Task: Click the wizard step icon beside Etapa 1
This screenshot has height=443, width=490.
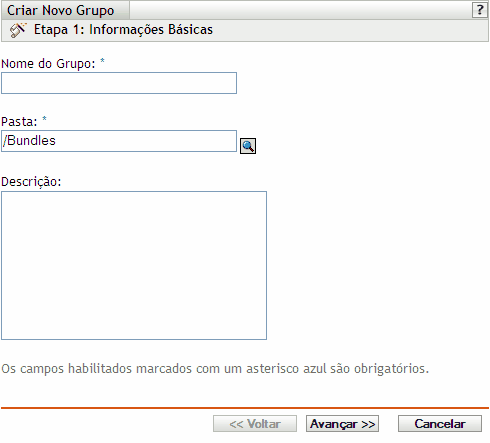Action: 17,30
